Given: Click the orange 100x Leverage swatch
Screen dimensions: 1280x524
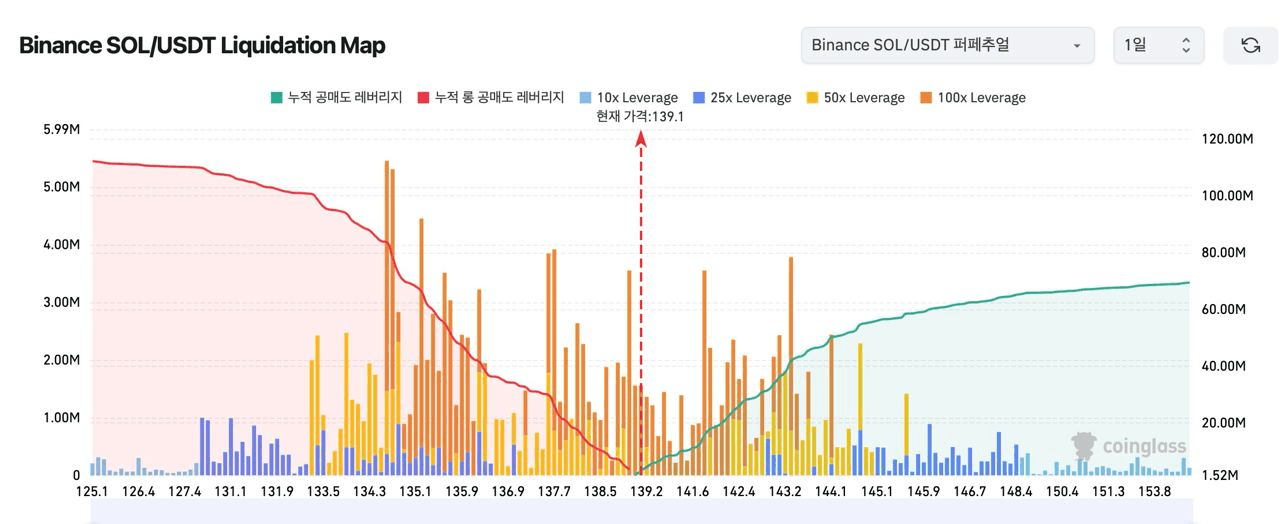Looking at the screenshot, I should coord(925,98).
